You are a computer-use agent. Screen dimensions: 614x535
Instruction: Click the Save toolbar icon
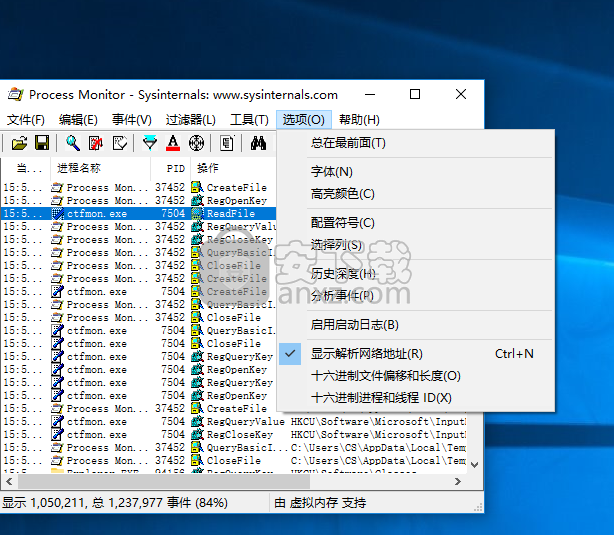coord(42,143)
